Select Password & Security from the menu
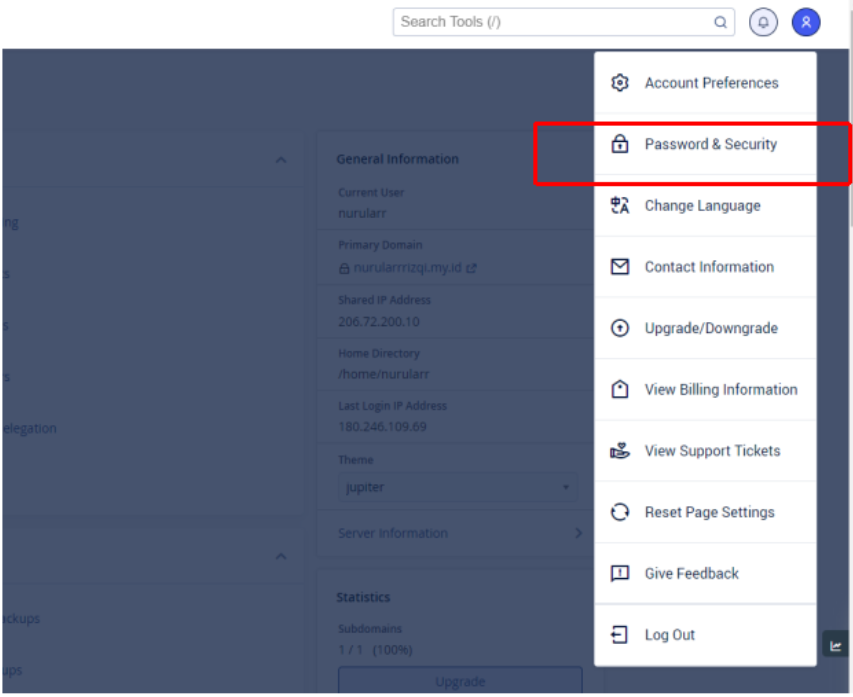 705,144
